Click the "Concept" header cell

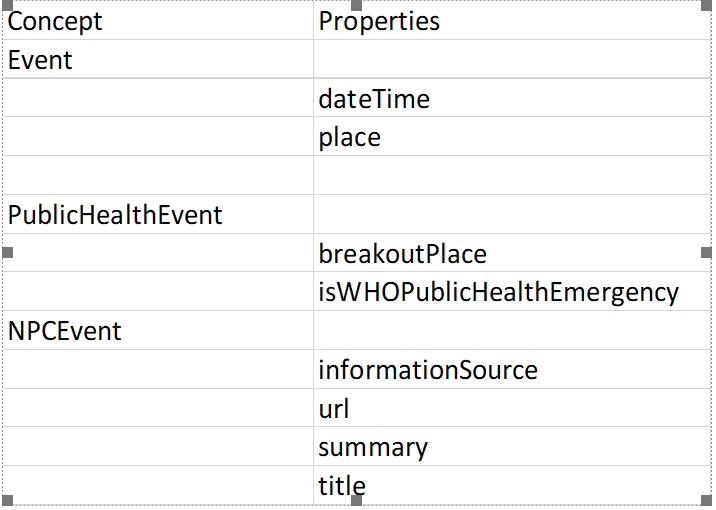click(x=56, y=21)
